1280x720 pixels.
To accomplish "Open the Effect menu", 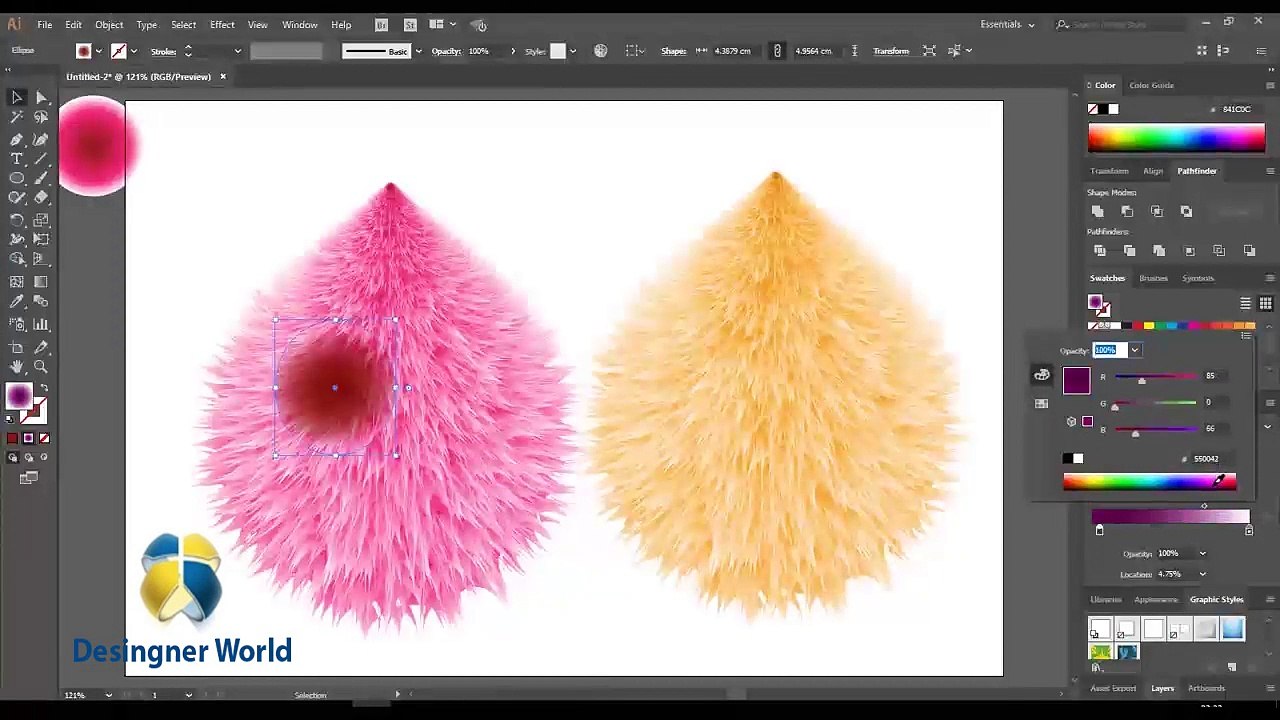I will pyautogui.click(x=222, y=25).
